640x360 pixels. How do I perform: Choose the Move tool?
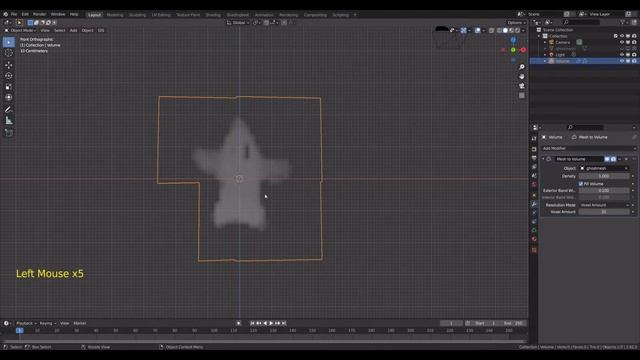pos(9,65)
